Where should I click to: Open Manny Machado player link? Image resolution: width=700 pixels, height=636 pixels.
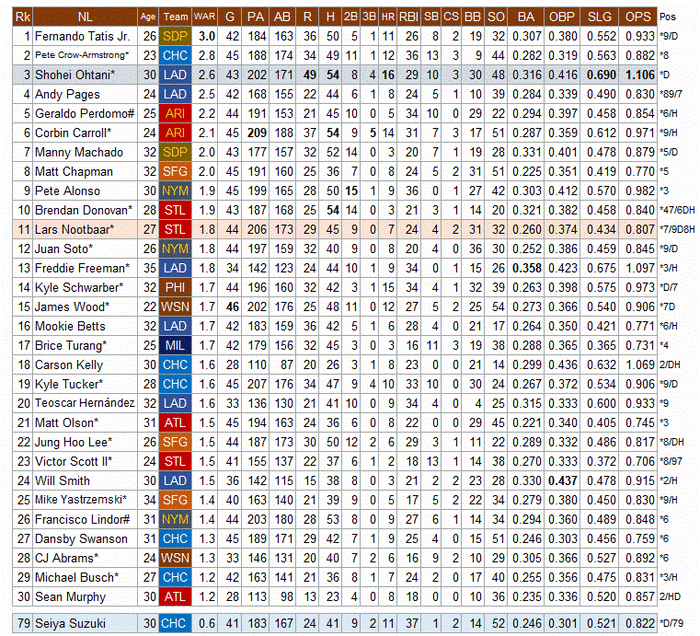click(x=79, y=152)
